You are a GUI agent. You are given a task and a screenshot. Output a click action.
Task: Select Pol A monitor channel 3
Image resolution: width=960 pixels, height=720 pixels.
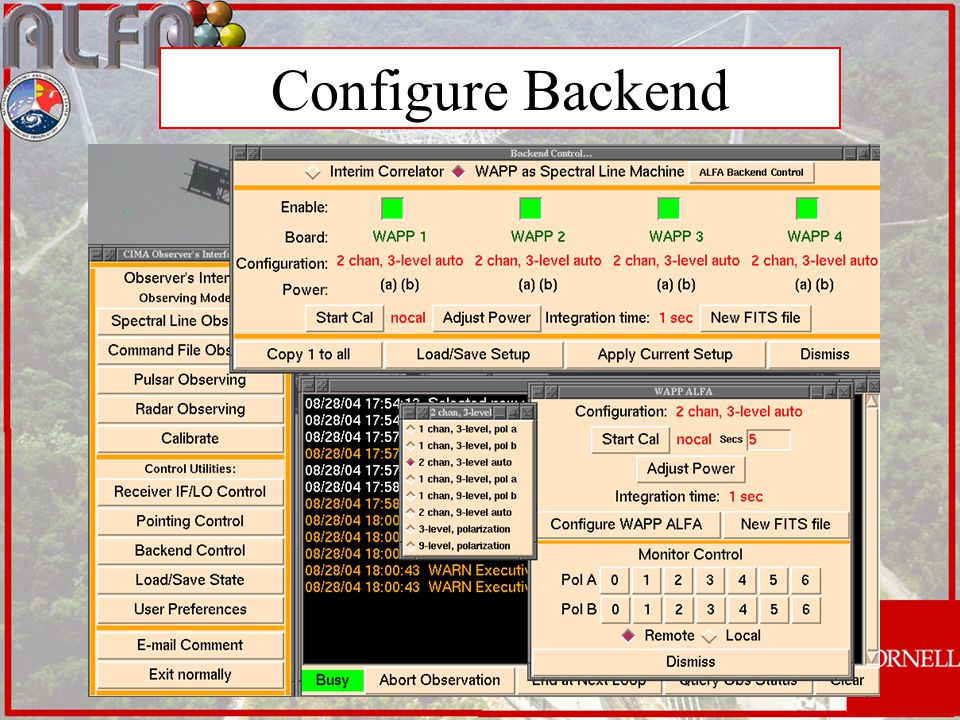point(710,580)
